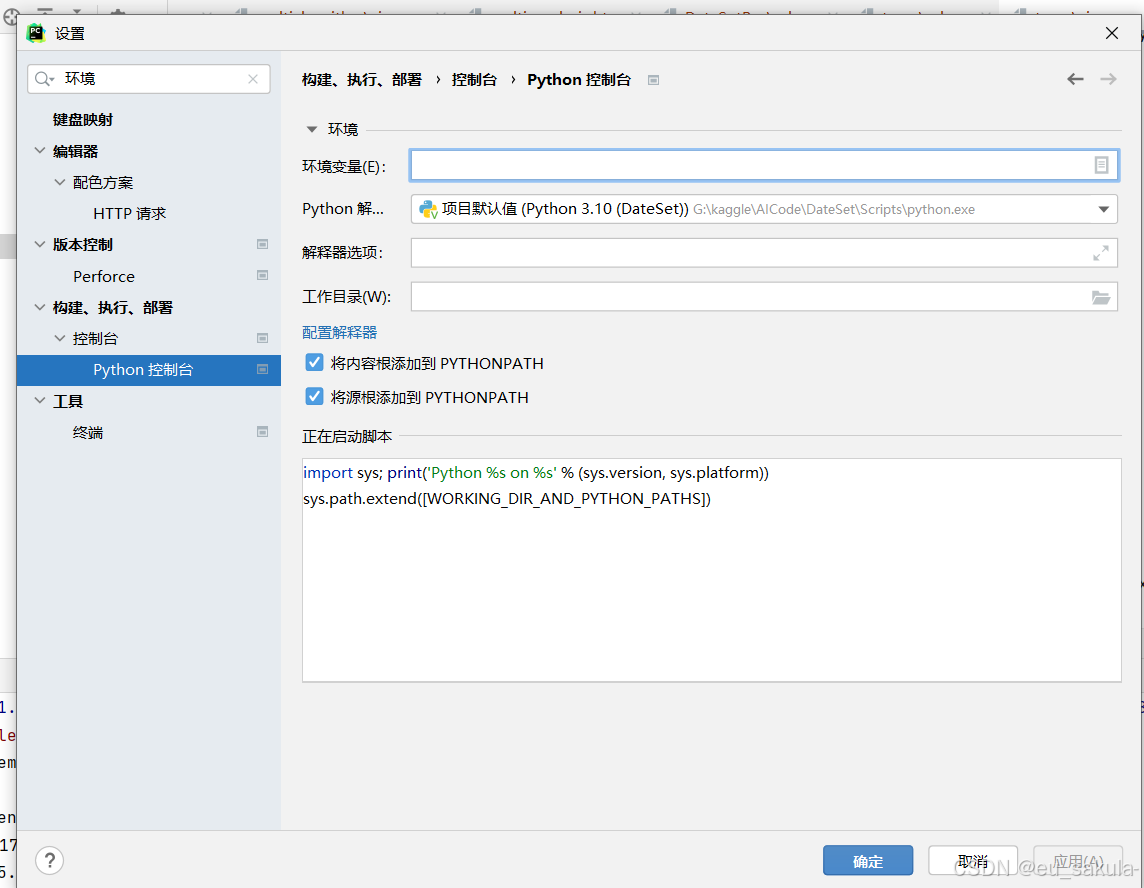Collapse the 环境 section
1144x888 pixels.
pyautogui.click(x=312, y=129)
